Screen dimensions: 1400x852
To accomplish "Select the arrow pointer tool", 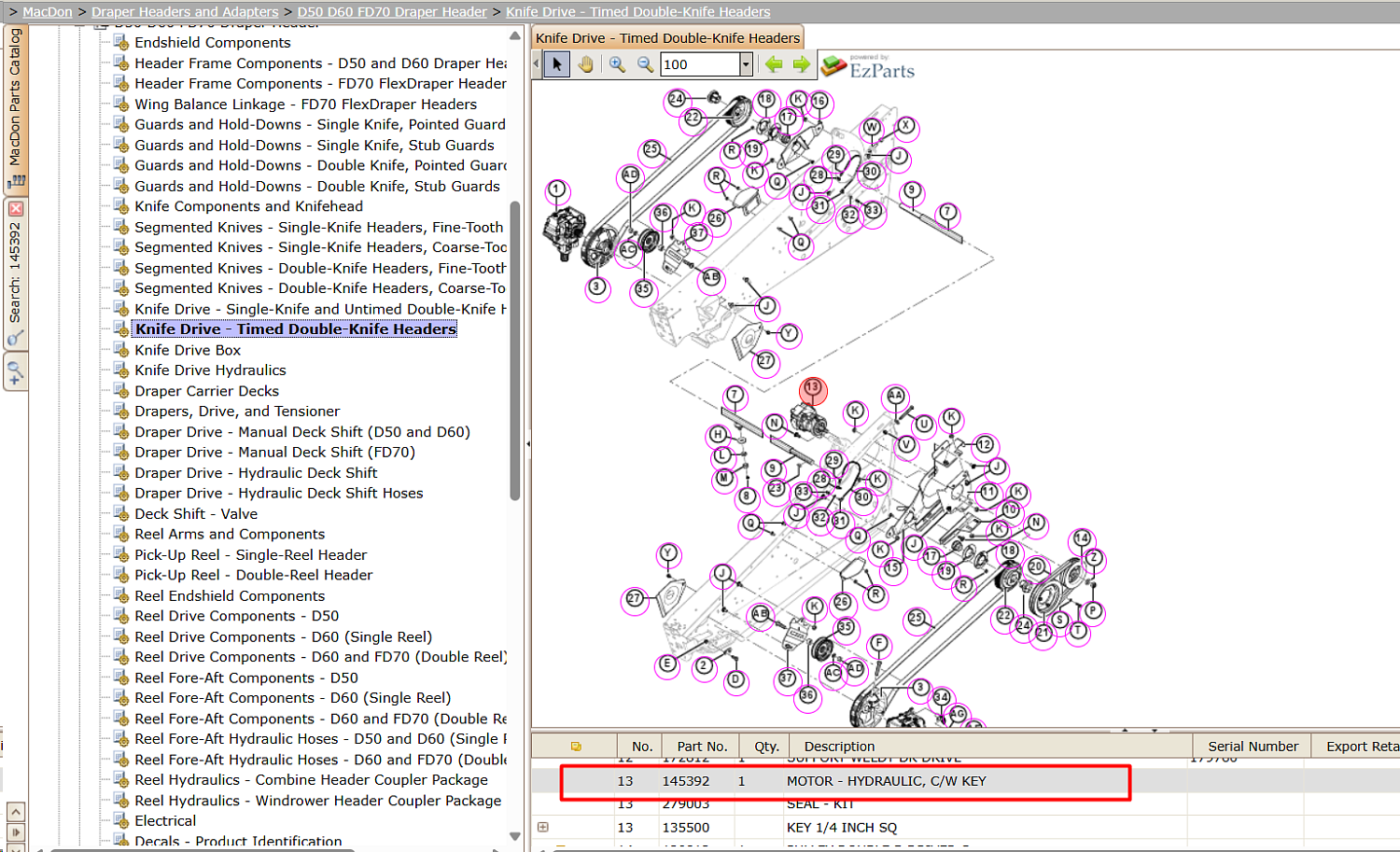I will pos(557,64).
